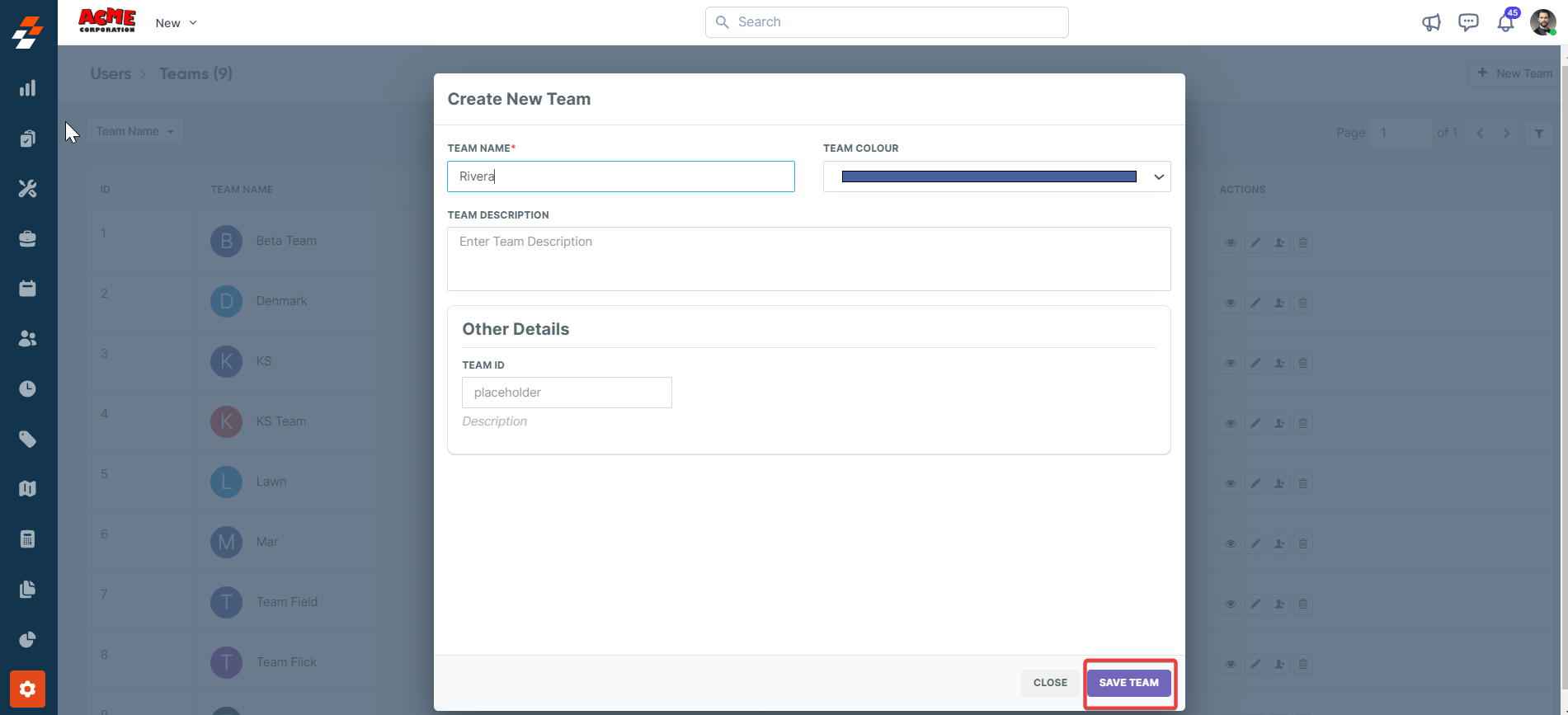Click the Save Team button
The image size is (1568, 715).
coord(1128,683)
